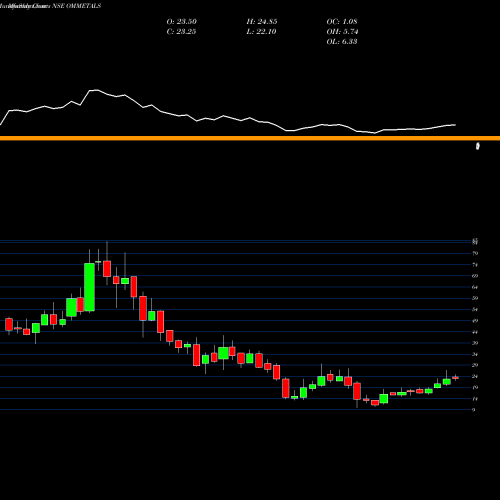Image resolution: width=500 pixels, height=500 pixels.
Task: Click the high value 'H: 24.85'
Action: click(x=262, y=21)
